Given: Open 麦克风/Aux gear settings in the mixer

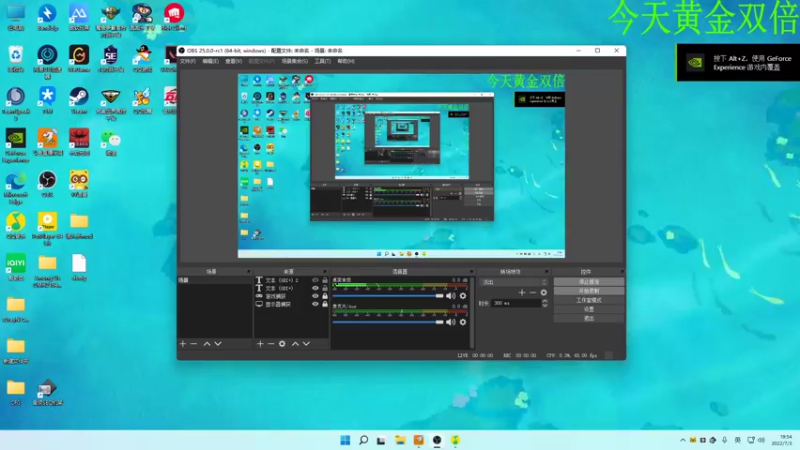Looking at the screenshot, I should (x=463, y=322).
